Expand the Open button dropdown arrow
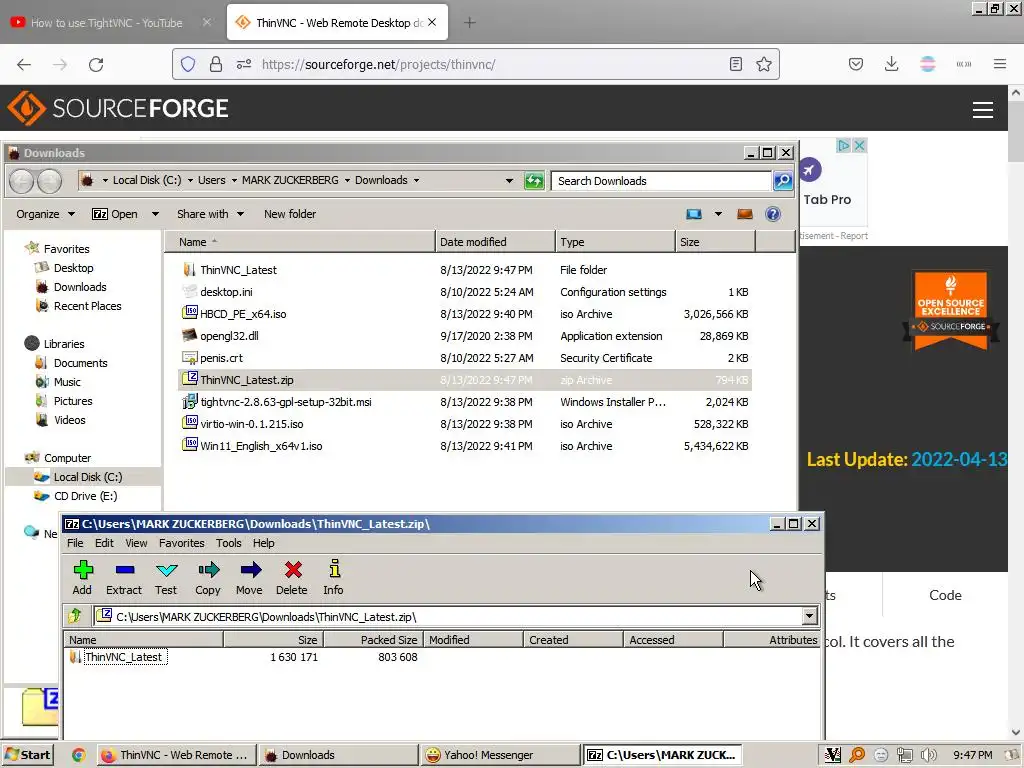The image size is (1024, 768). [x=155, y=214]
